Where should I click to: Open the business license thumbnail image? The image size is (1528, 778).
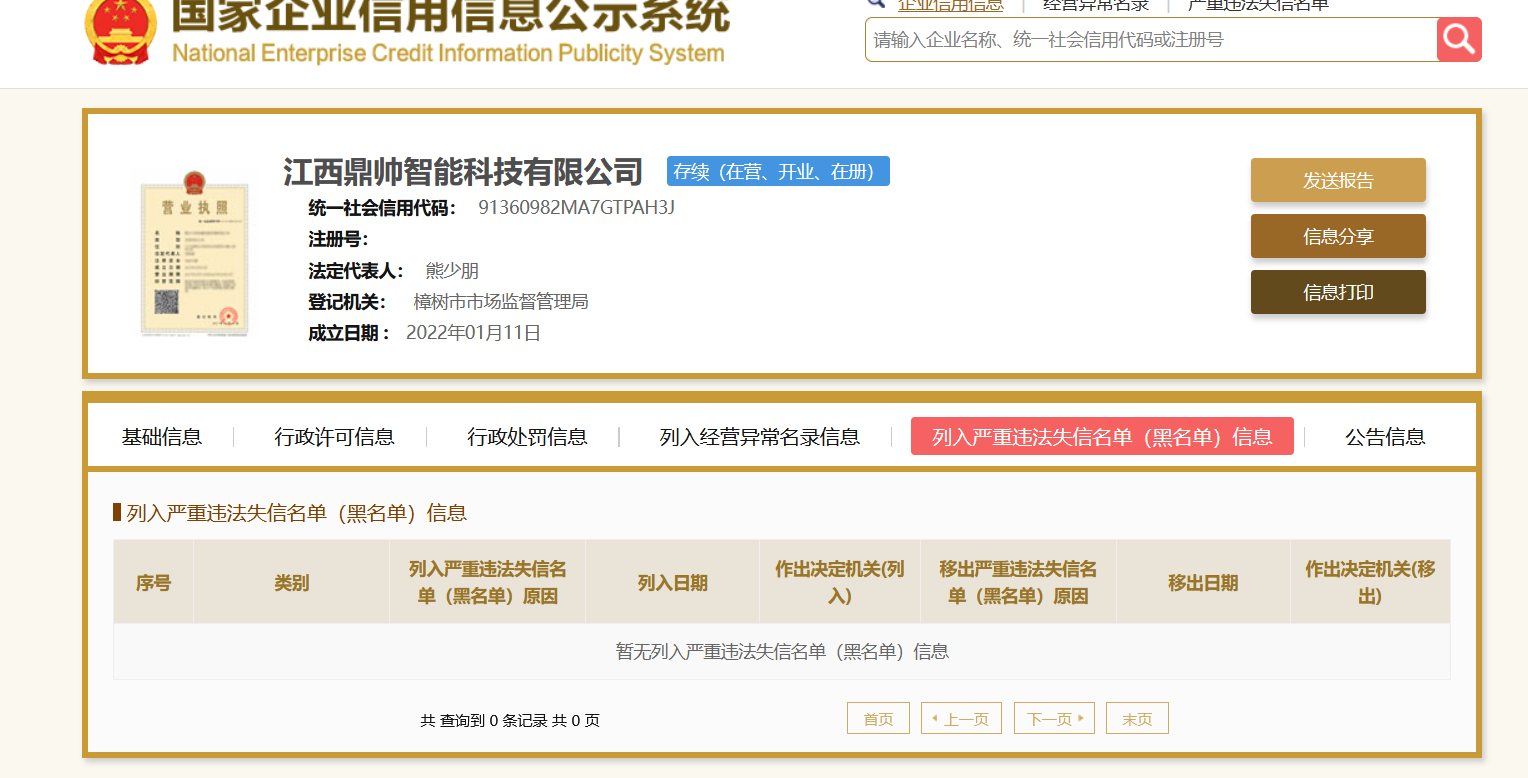point(194,254)
